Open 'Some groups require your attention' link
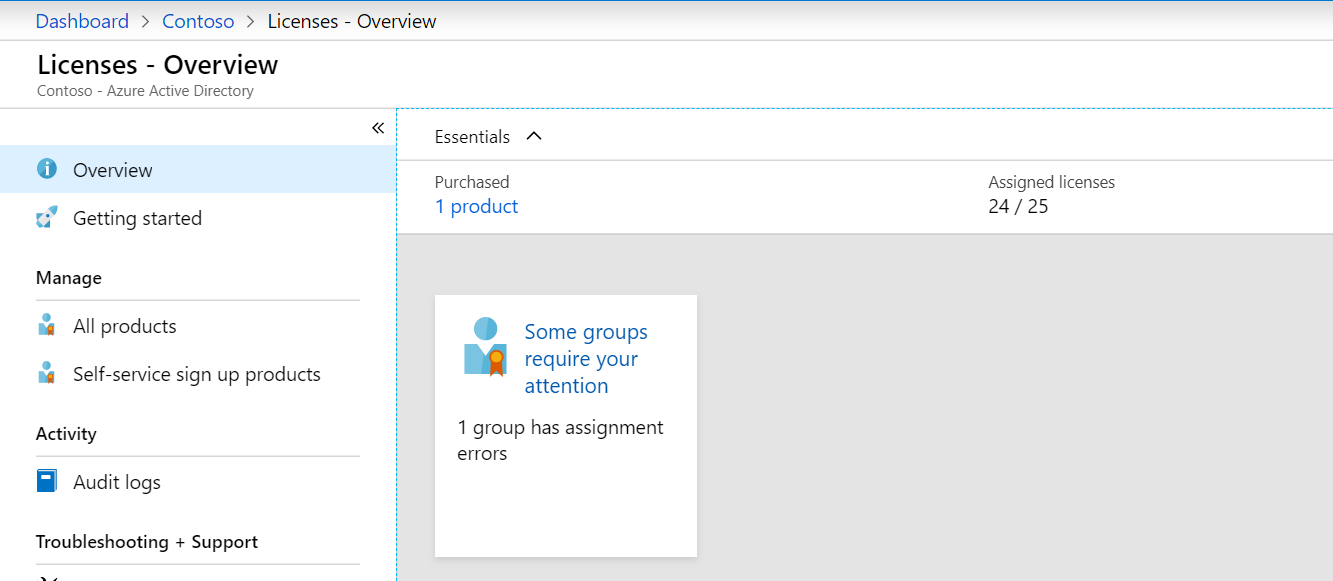The image size is (1333, 581). click(x=586, y=359)
